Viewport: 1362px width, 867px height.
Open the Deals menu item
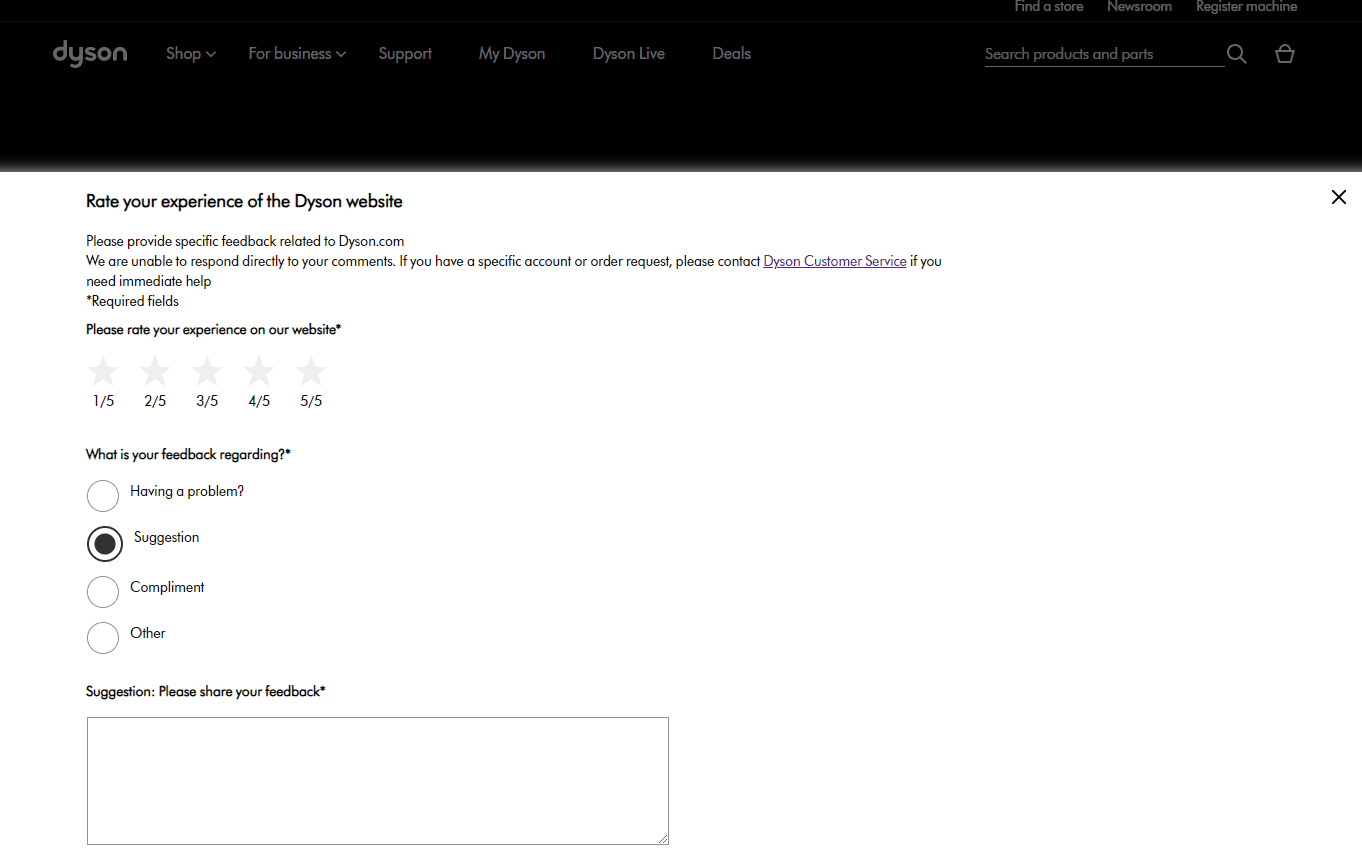[732, 54]
